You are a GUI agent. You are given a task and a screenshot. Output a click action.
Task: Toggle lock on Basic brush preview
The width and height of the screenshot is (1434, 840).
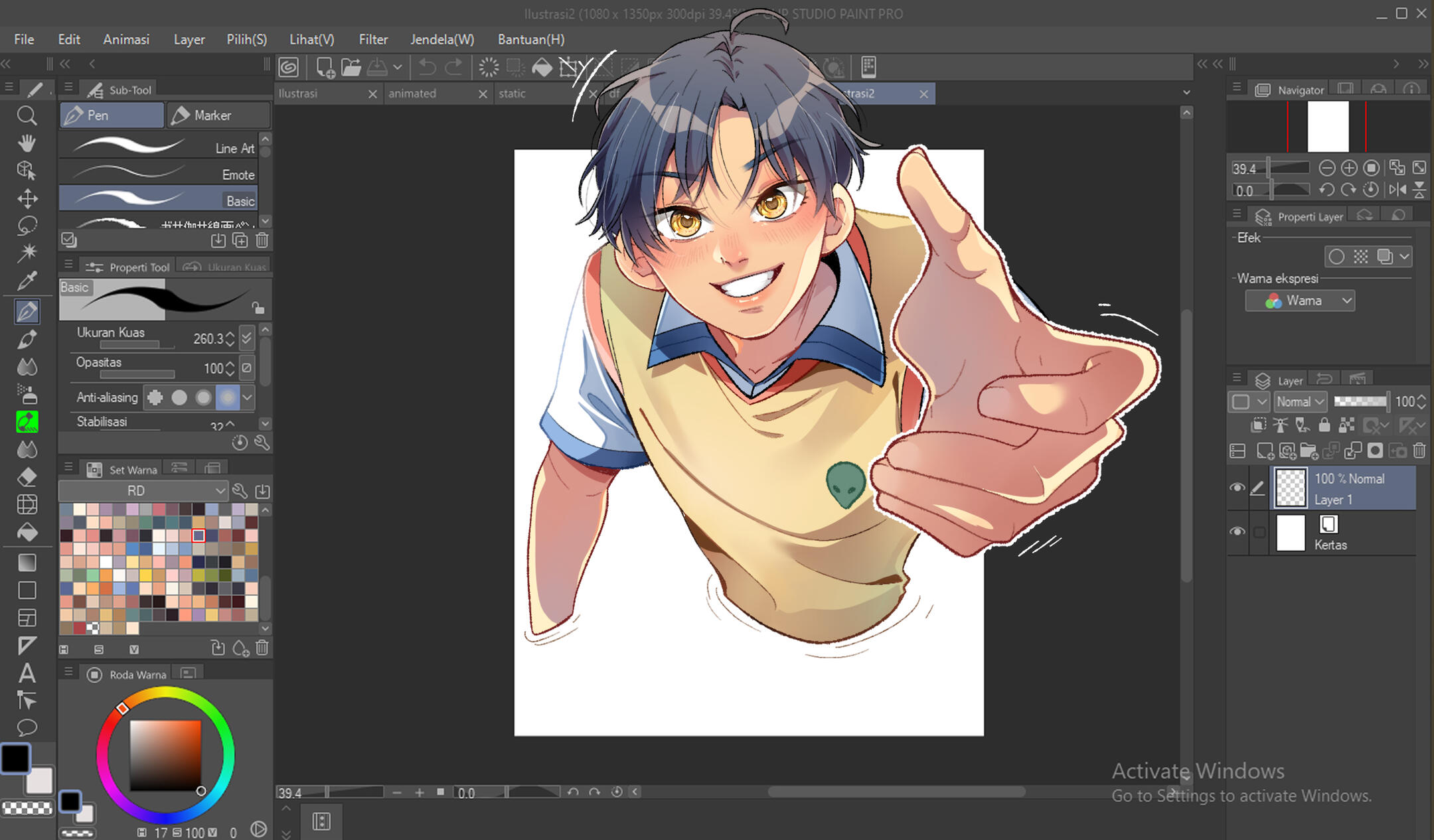[258, 307]
